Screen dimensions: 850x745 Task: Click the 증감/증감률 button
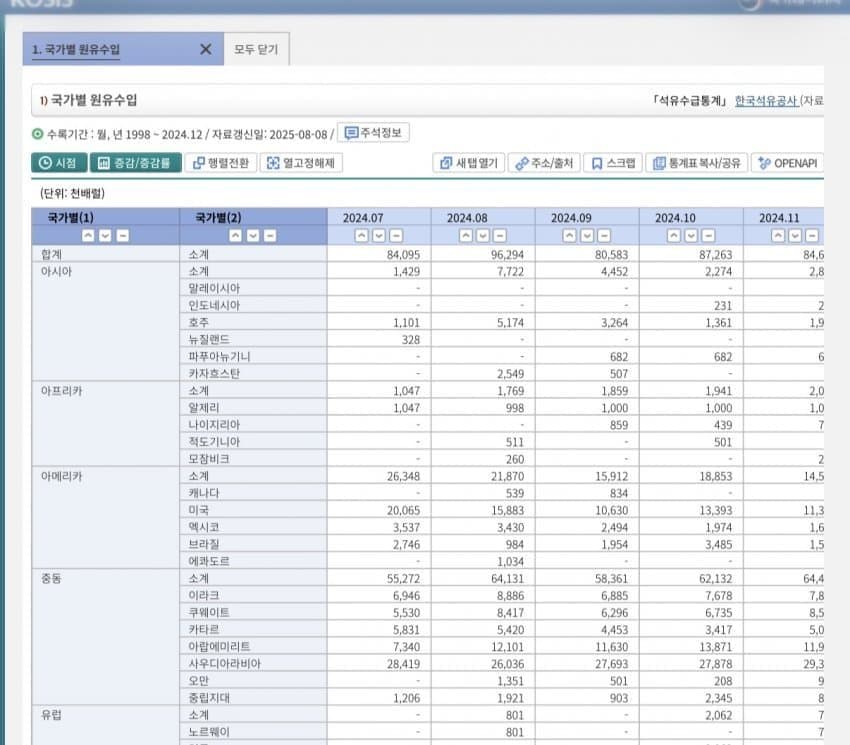[134, 163]
